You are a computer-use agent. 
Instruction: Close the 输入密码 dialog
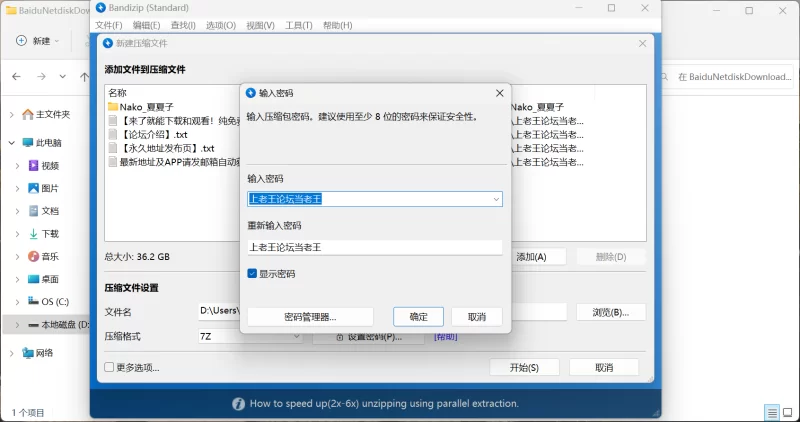pyautogui.click(x=499, y=93)
